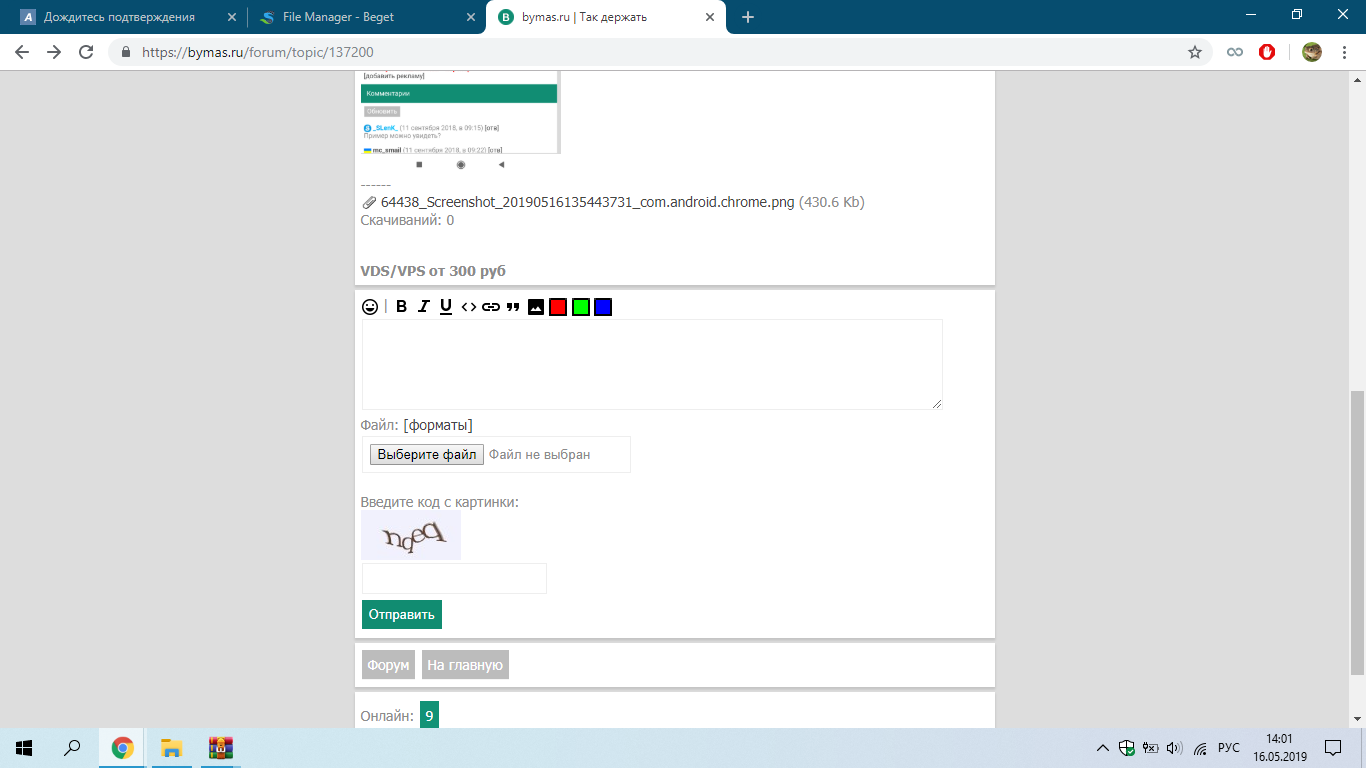1366x768 pixels.
Task: Click inside the message text area
Action: click(651, 364)
